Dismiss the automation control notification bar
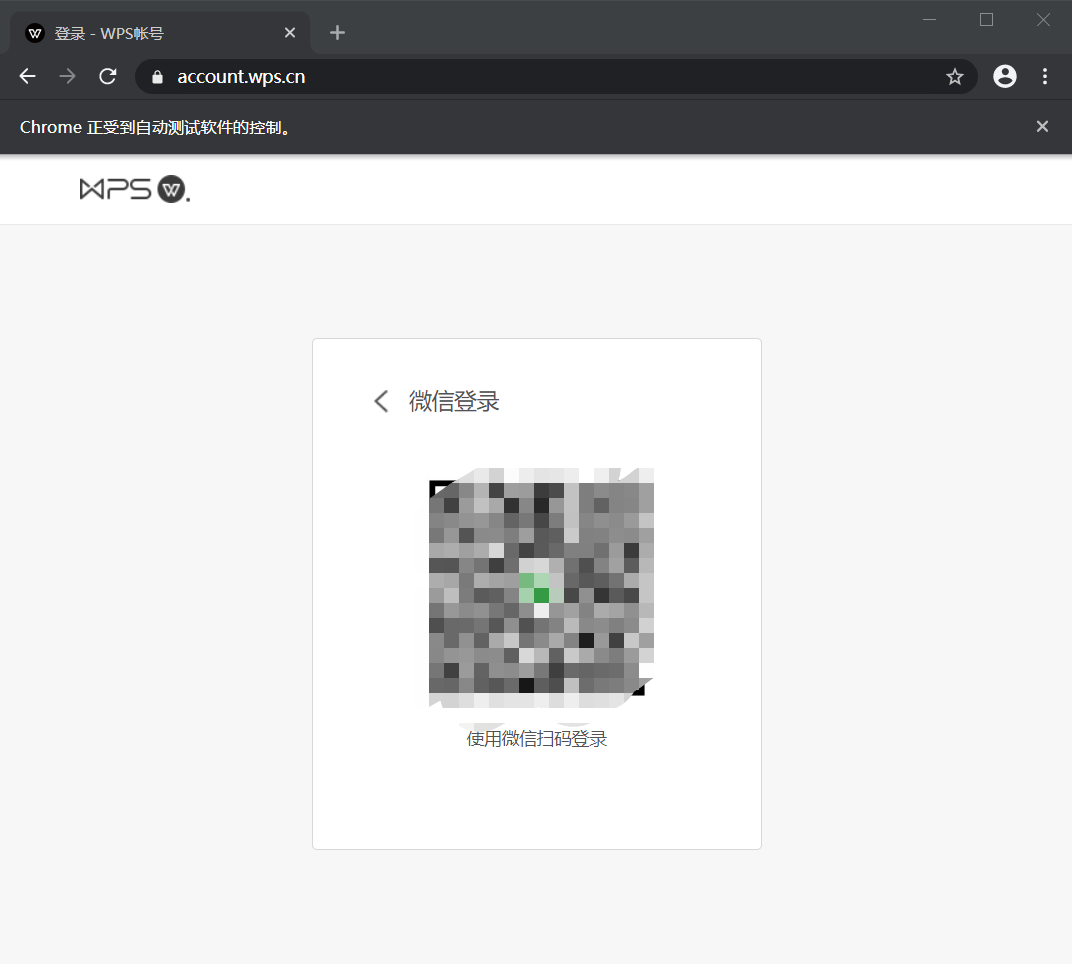The height and width of the screenshot is (964, 1072). coord(1042,126)
